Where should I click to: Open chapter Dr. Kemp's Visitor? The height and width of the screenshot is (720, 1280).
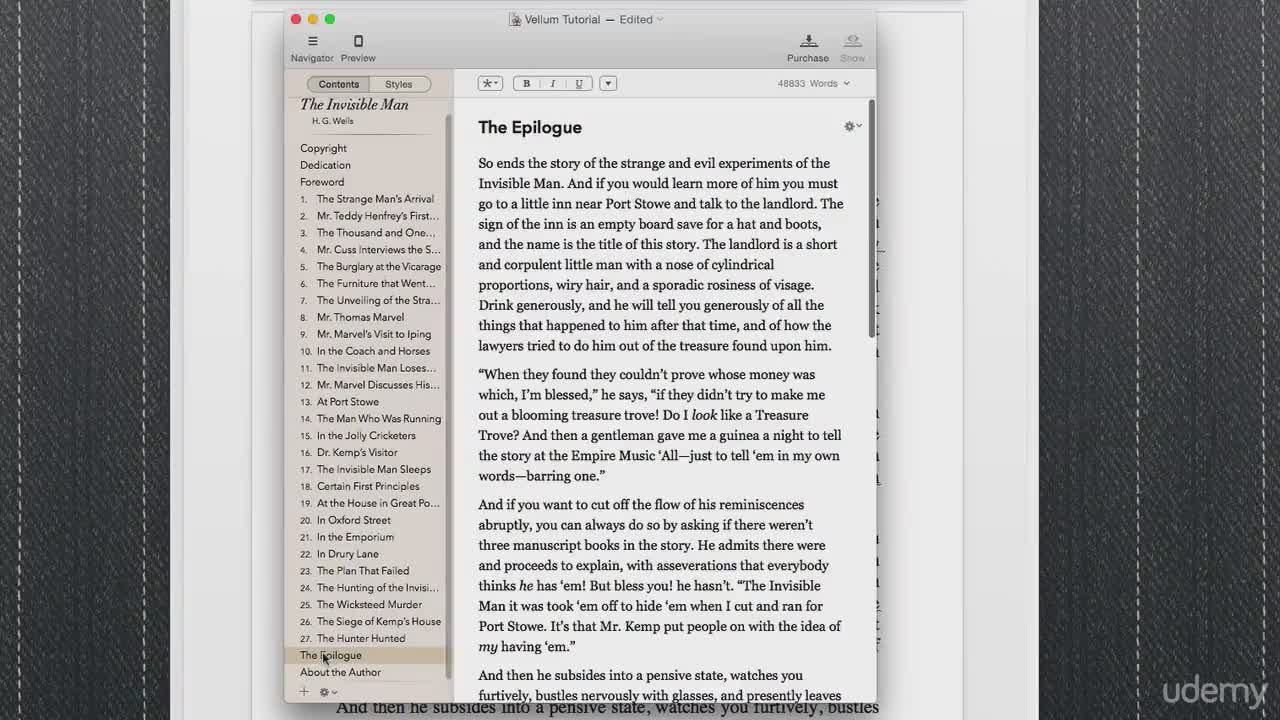(357, 453)
